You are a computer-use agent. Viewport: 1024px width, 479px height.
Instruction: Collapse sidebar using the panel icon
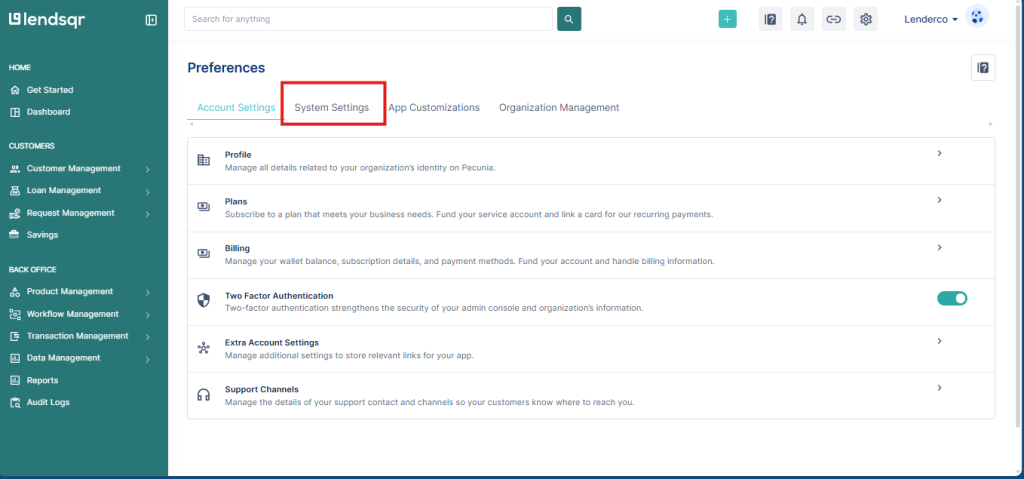pyautogui.click(x=151, y=19)
